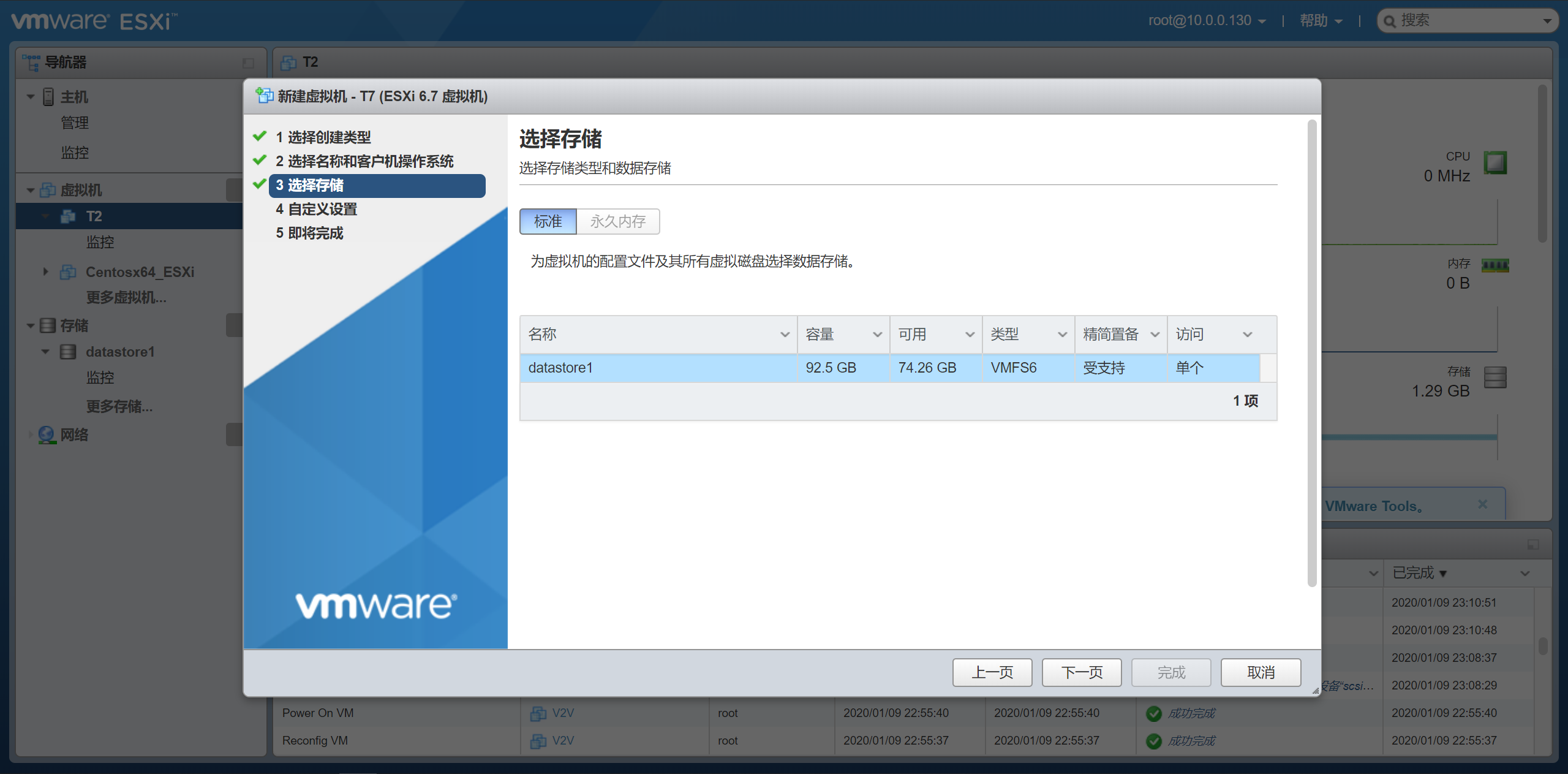Open the 类型 column dropdown

click(1062, 335)
